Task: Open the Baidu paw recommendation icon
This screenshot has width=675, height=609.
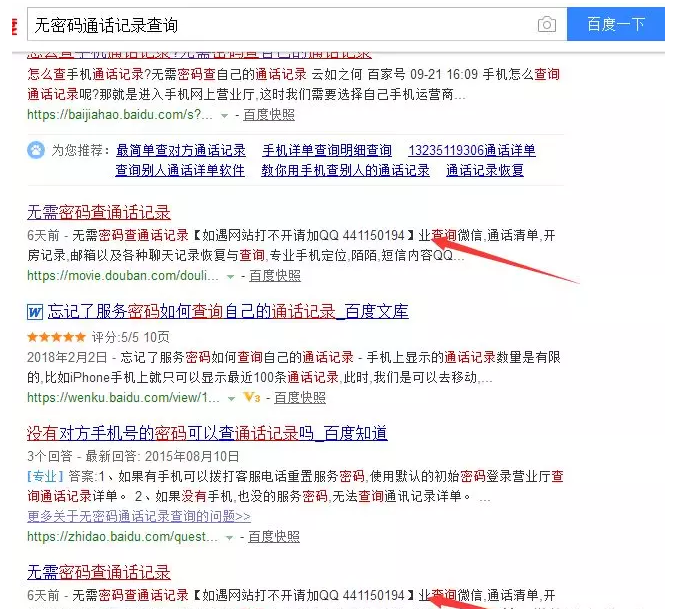Action: tap(36, 150)
